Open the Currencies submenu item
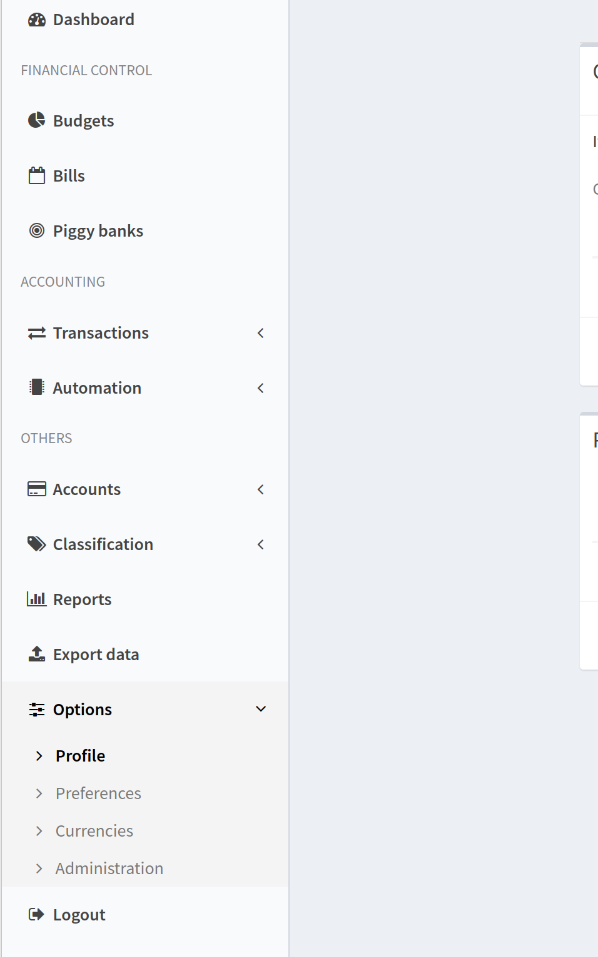 click(x=94, y=831)
